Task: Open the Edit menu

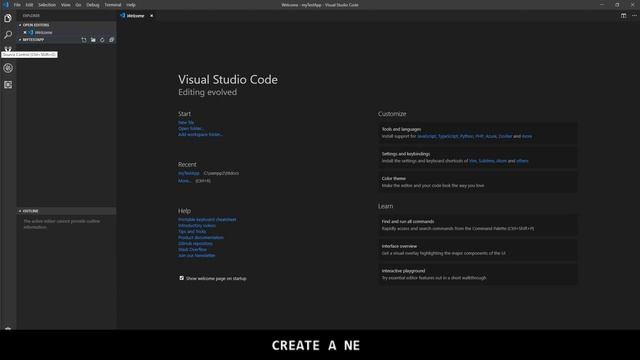Action: click(x=29, y=5)
